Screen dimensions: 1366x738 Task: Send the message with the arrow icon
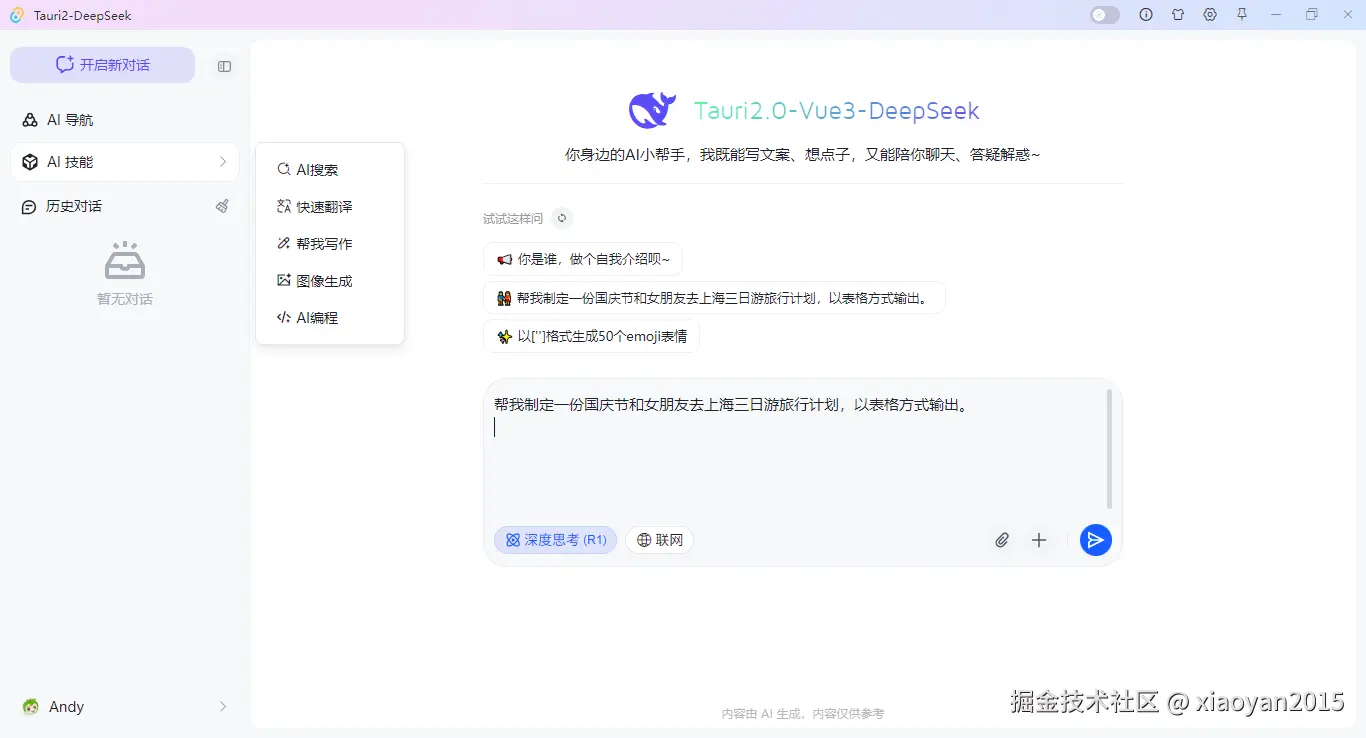tap(1095, 540)
